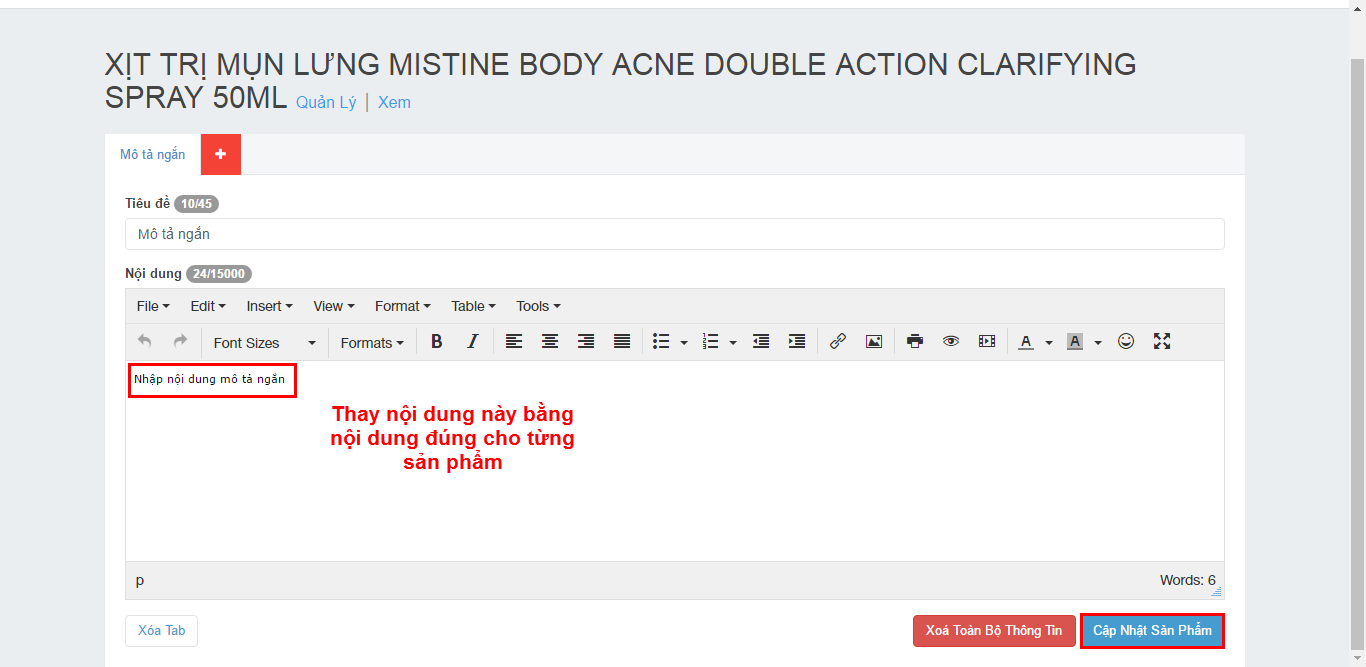Justify the text
This screenshot has width=1366, height=667.
(x=622, y=342)
